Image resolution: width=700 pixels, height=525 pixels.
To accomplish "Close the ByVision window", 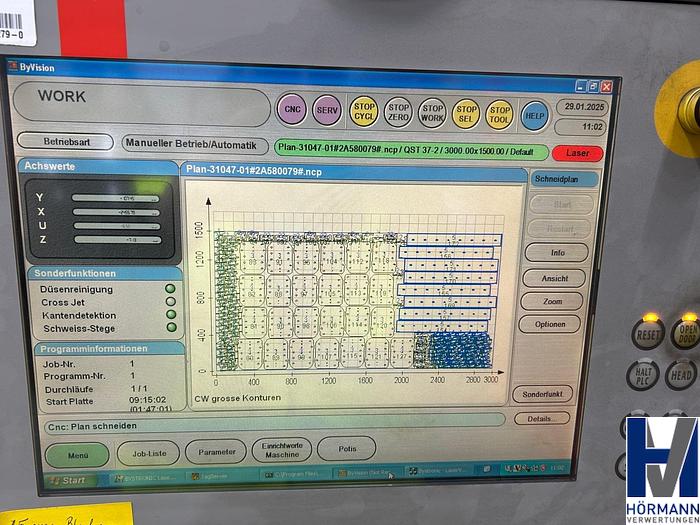I will tap(606, 87).
